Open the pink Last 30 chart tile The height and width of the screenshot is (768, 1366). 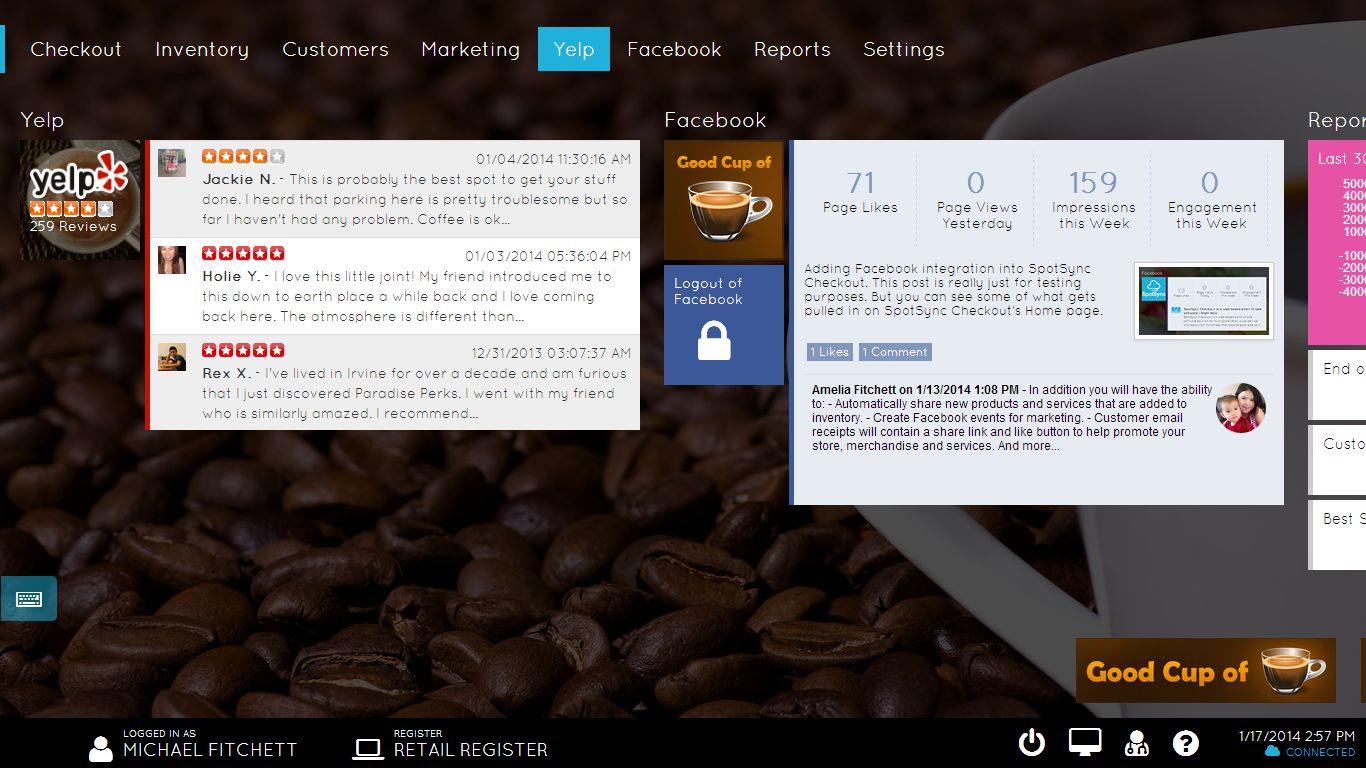pos(1337,243)
